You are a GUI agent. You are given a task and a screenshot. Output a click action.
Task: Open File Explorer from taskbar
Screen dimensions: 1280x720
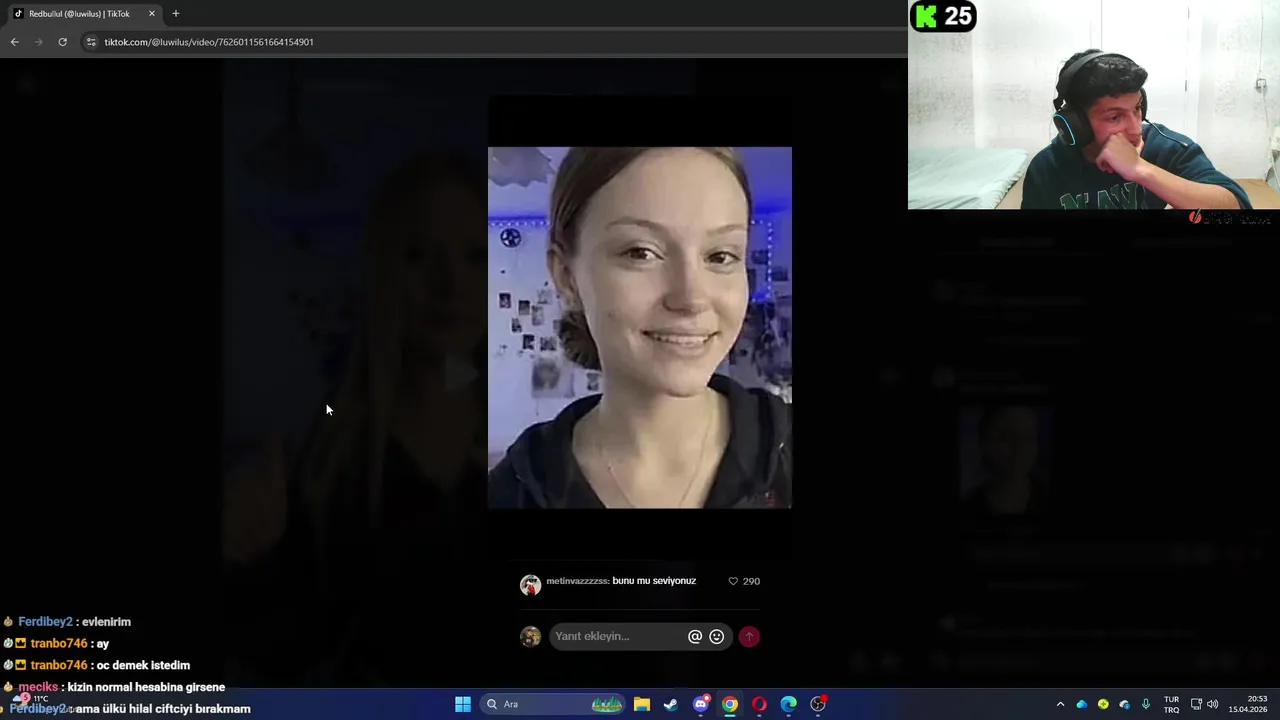(x=642, y=704)
